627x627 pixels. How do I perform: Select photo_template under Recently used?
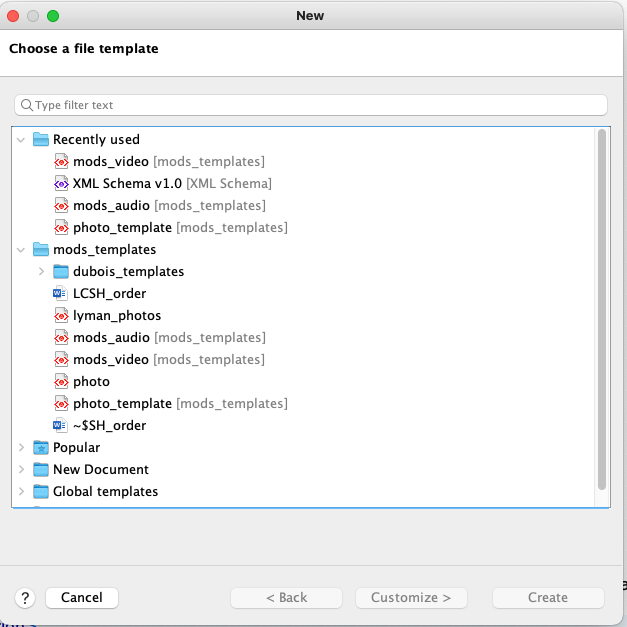[122, 228]
